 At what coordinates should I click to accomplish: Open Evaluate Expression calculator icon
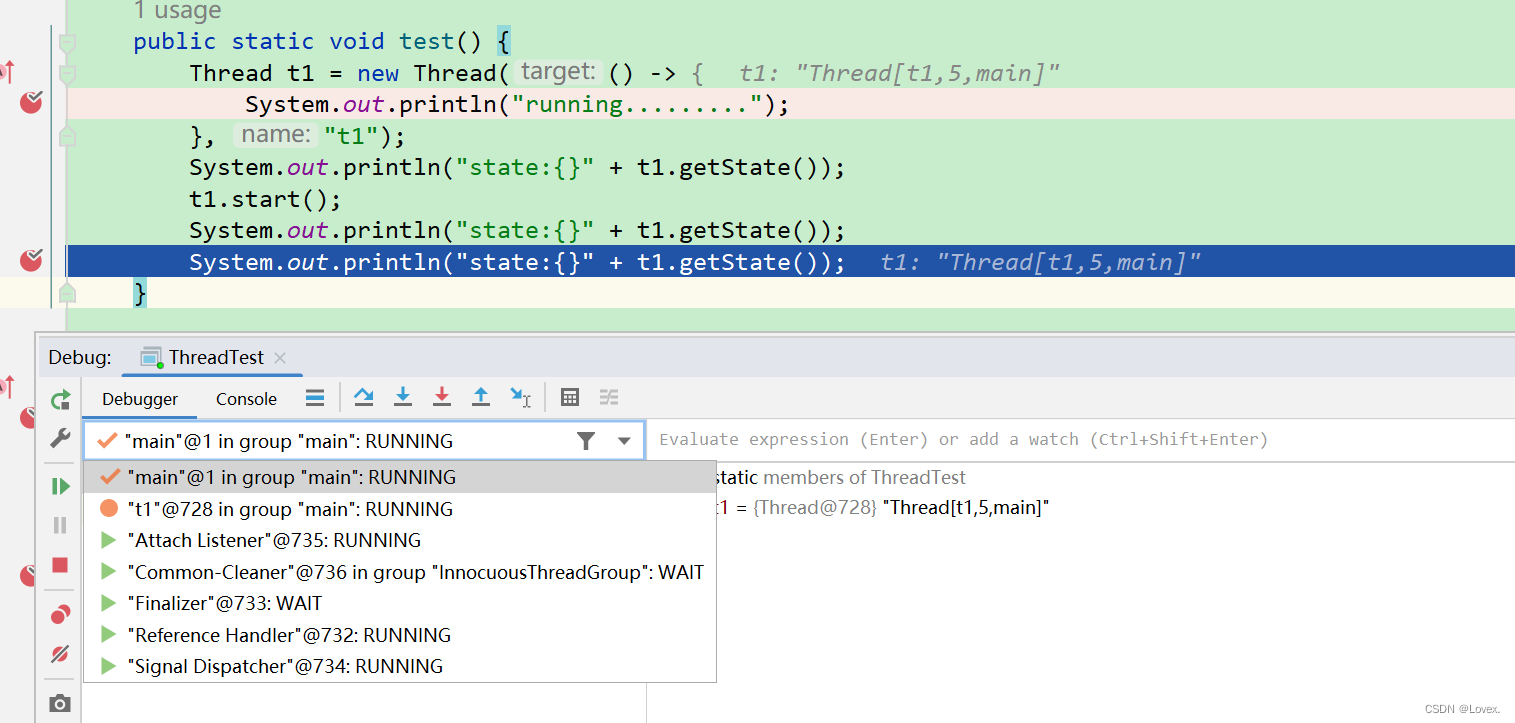click(570, 397)
